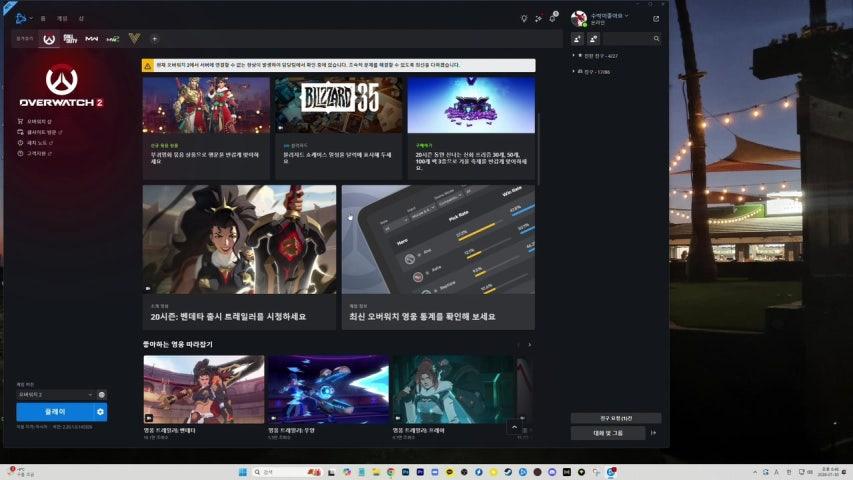Open the Overwatch 2 game tab

point(49,39)
